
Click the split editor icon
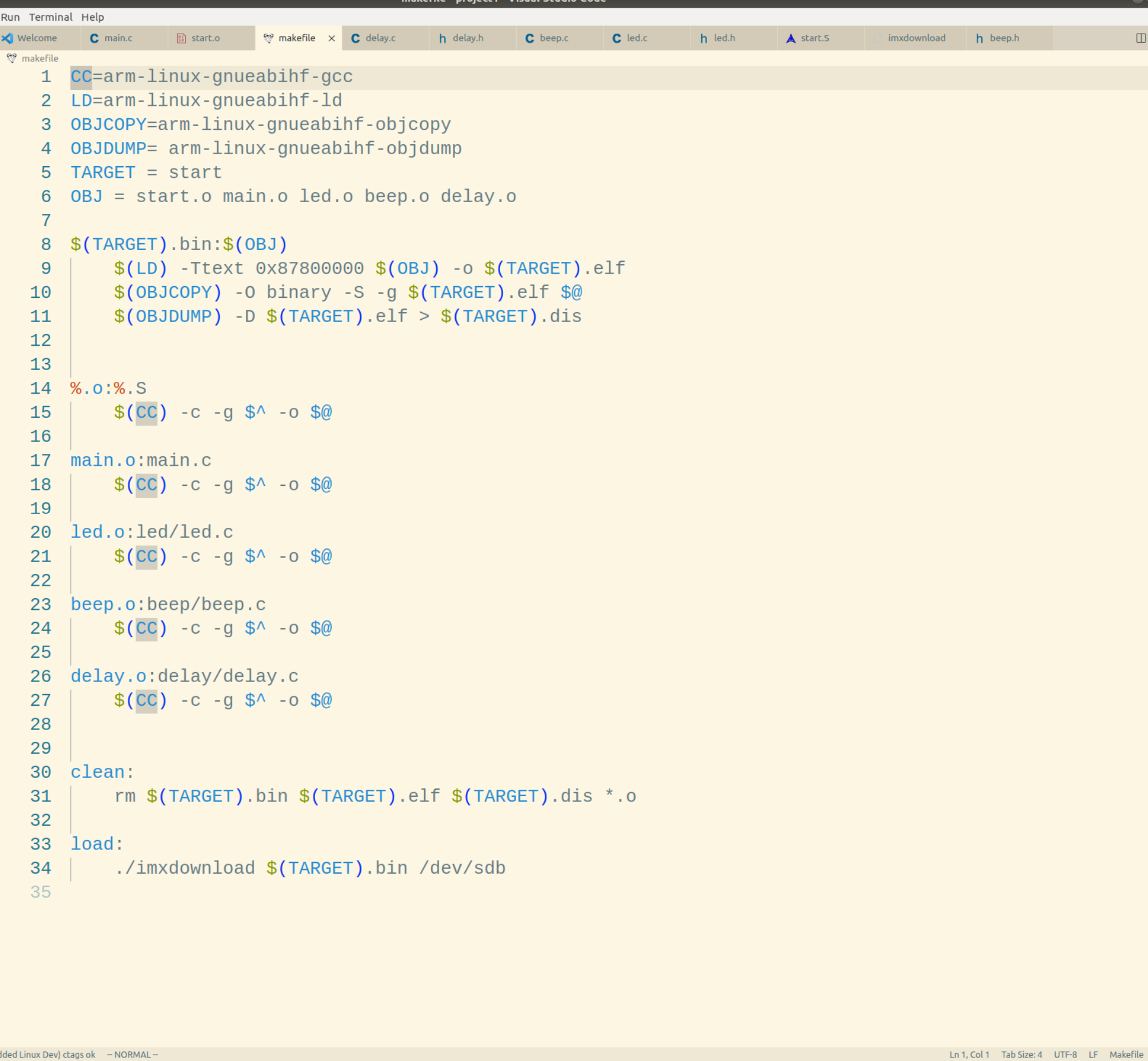coord(1140,38)
